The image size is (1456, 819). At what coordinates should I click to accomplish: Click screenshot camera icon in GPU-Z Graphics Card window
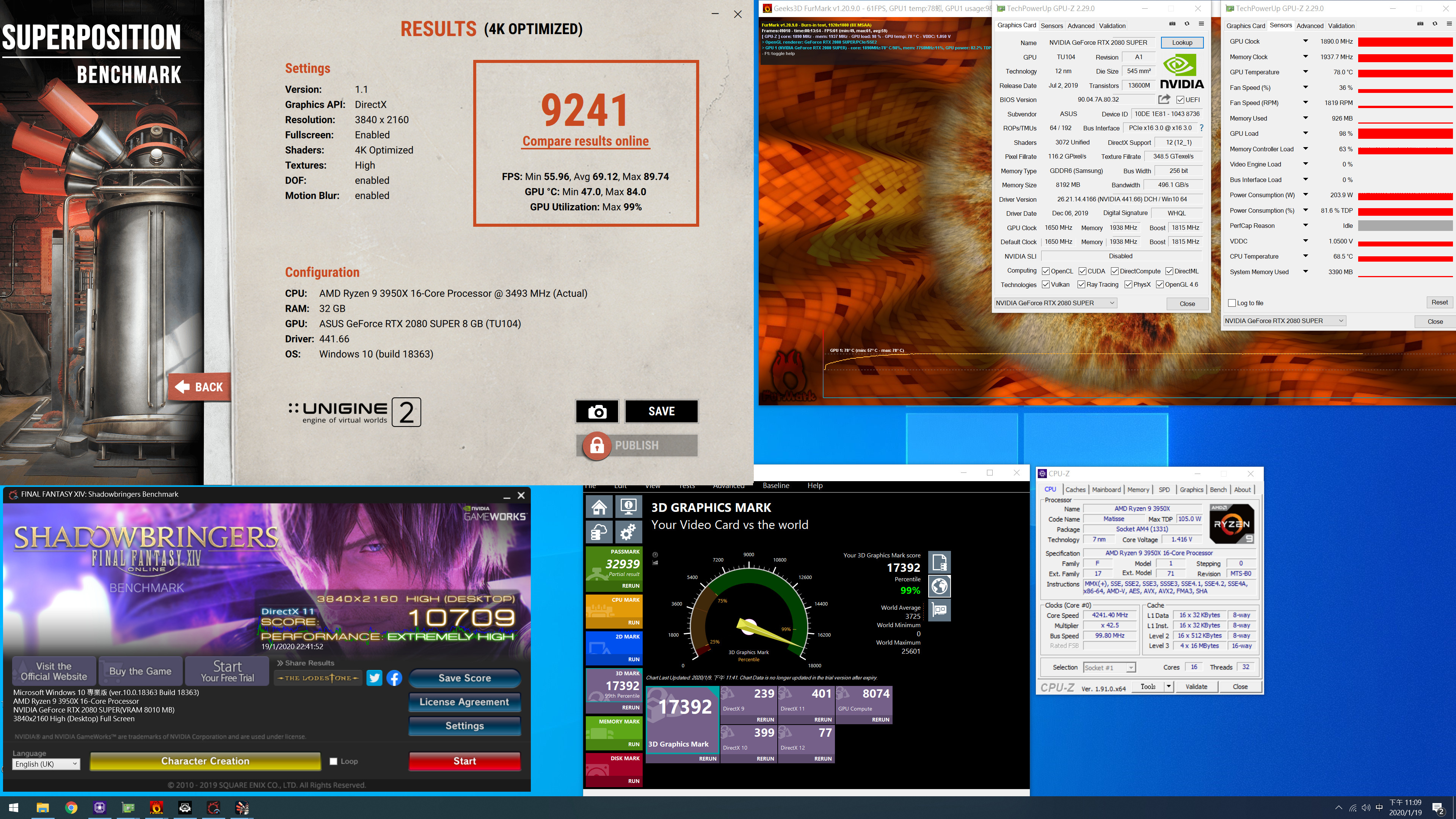coord(1172,24)
